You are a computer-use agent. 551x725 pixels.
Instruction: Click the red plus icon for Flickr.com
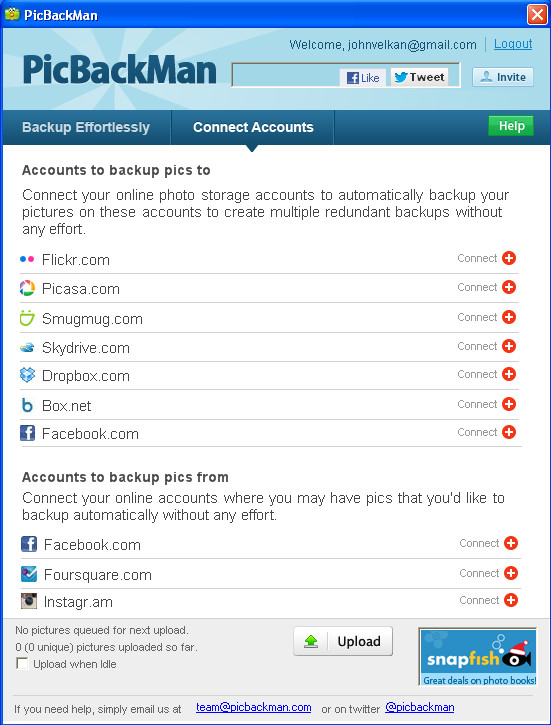pos(509,258)
